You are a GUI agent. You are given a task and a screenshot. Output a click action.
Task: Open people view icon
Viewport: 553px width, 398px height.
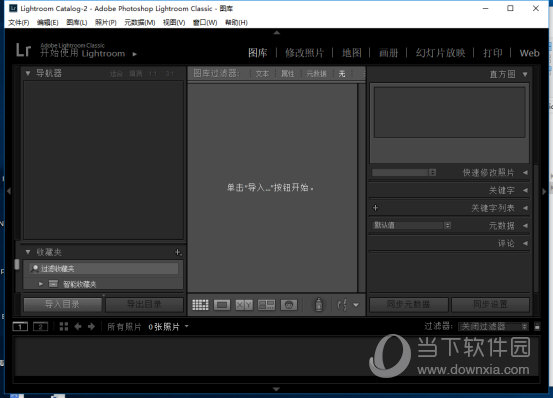click(x=289, y=305)
